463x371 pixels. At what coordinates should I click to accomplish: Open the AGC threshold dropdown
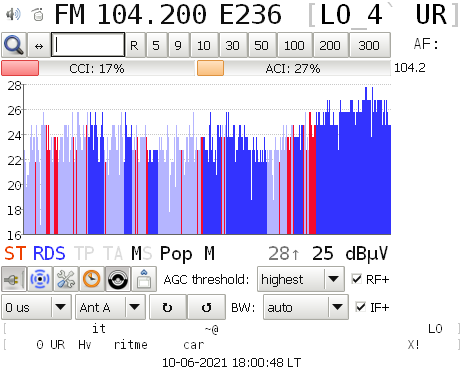[301, 279]
